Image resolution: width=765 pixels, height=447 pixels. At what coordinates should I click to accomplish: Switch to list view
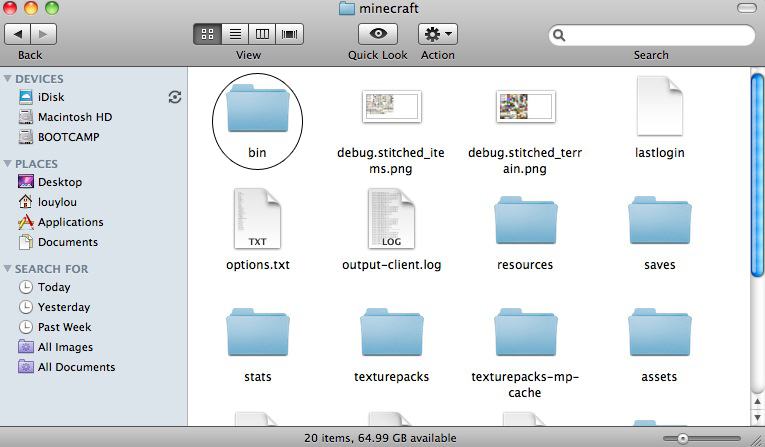235,34
